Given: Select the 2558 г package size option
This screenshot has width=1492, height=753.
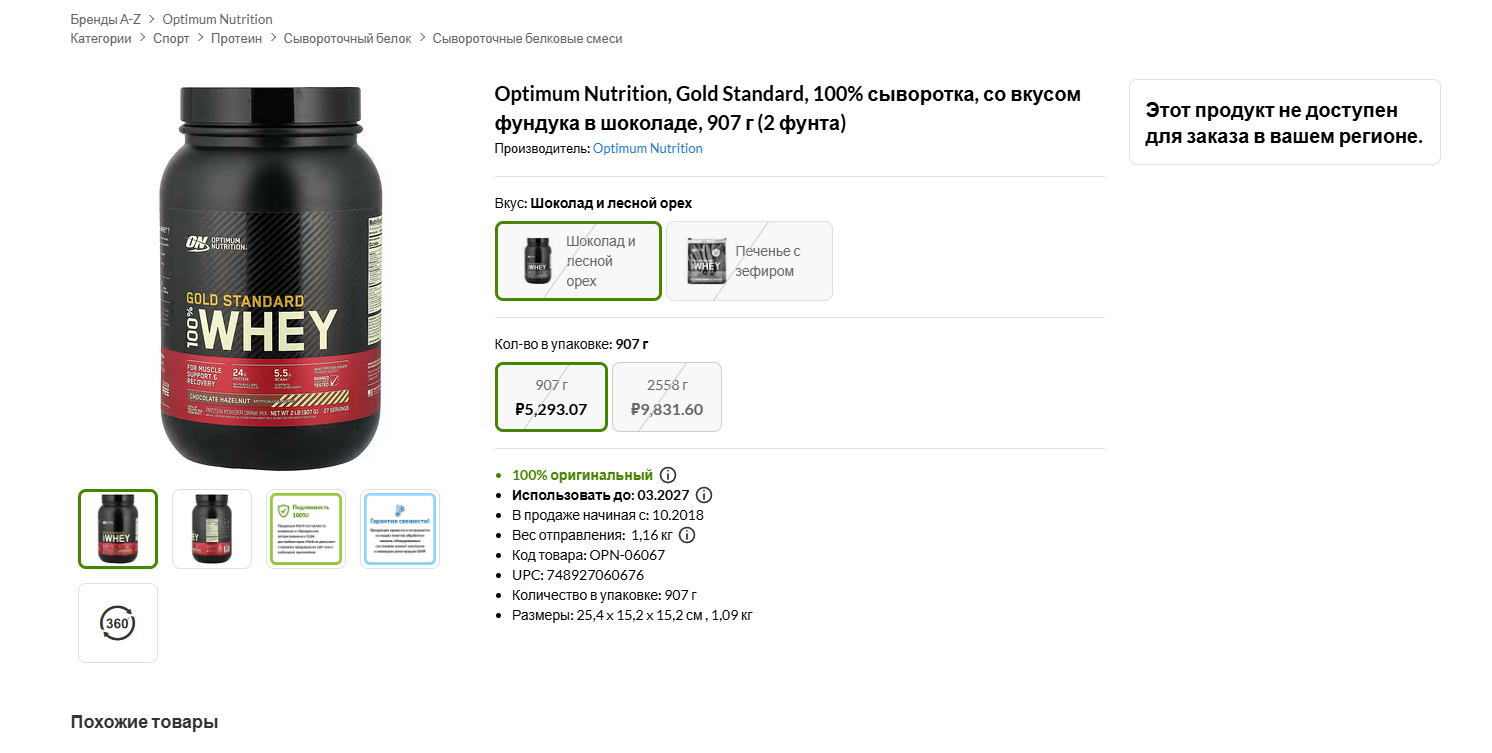Looking at the screenshot, I should click(x=667, y=397).
